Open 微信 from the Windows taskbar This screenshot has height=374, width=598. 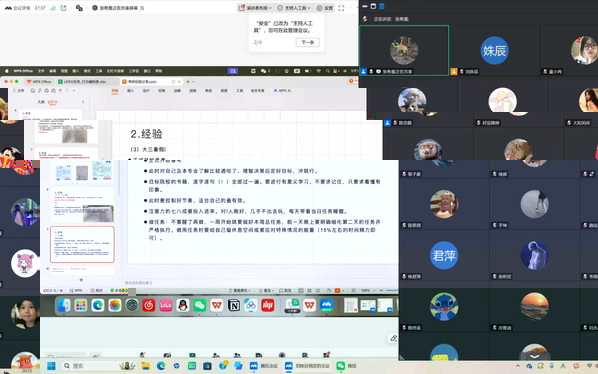pos(346,366)
